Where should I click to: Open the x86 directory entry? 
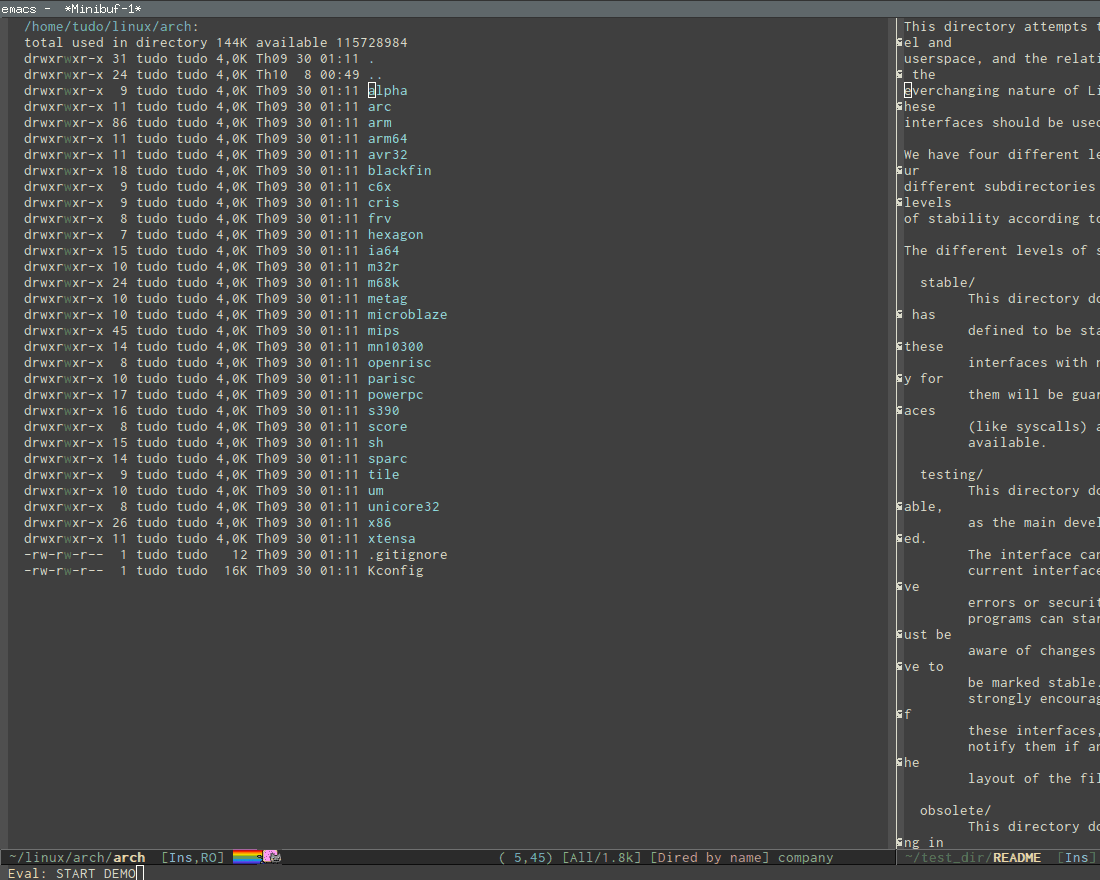click(x=379, y=522)
